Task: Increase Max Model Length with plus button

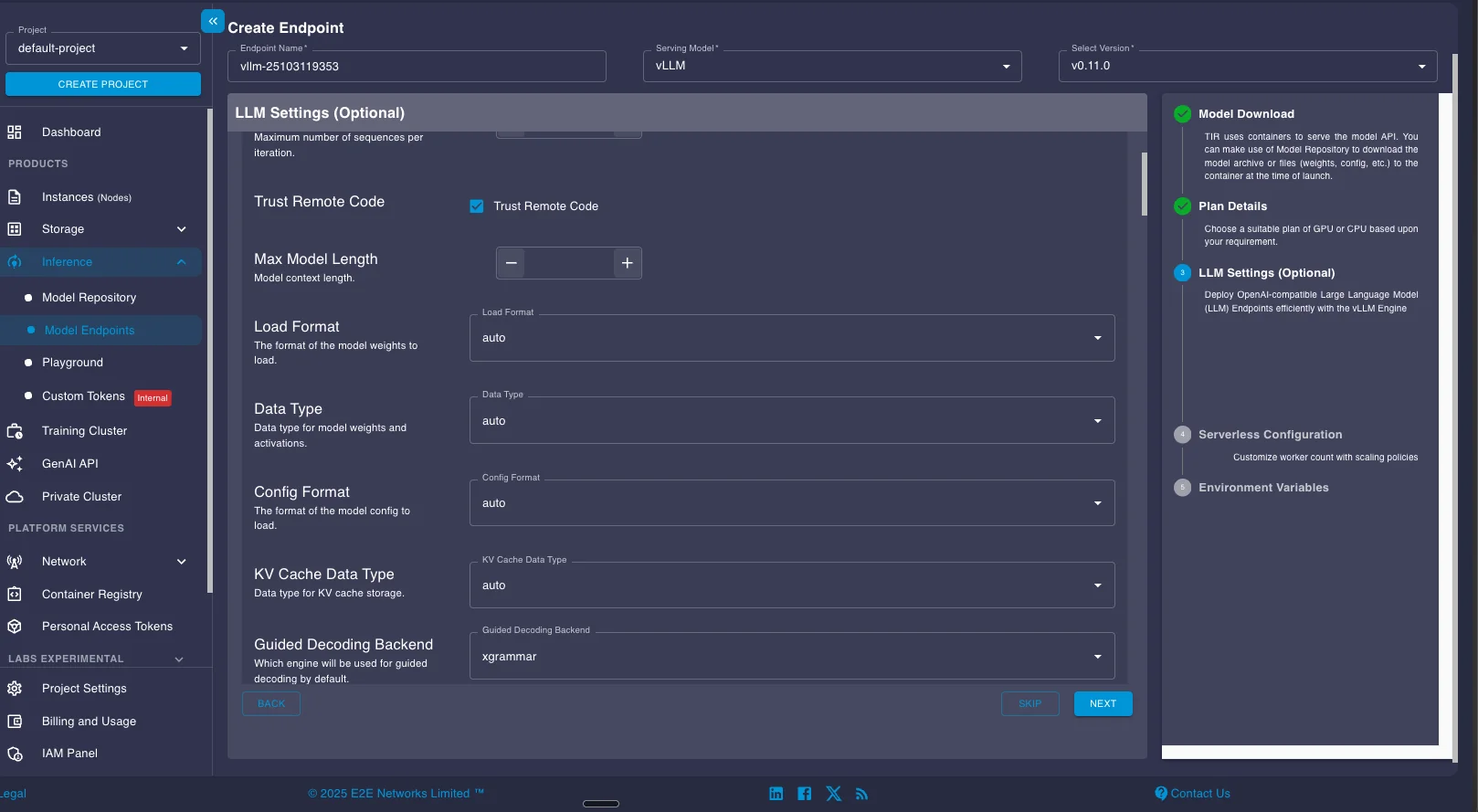Action: 628,263
